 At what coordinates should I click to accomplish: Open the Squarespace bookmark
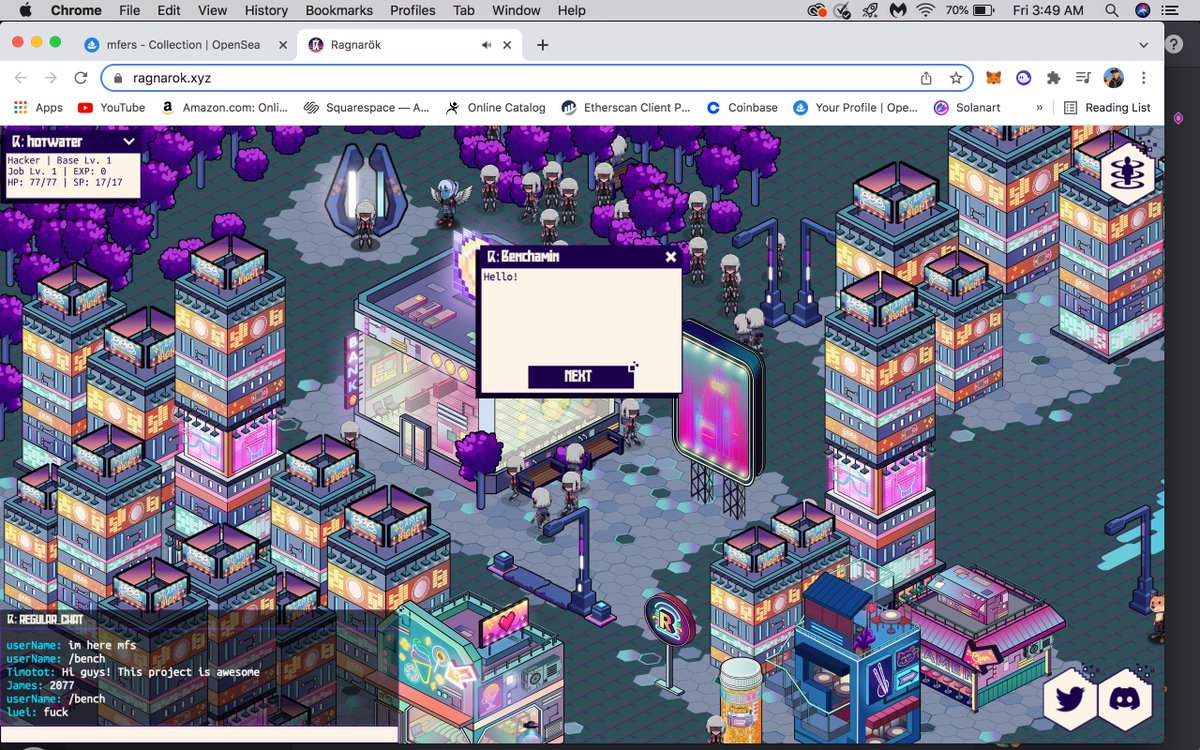point(366,107)
